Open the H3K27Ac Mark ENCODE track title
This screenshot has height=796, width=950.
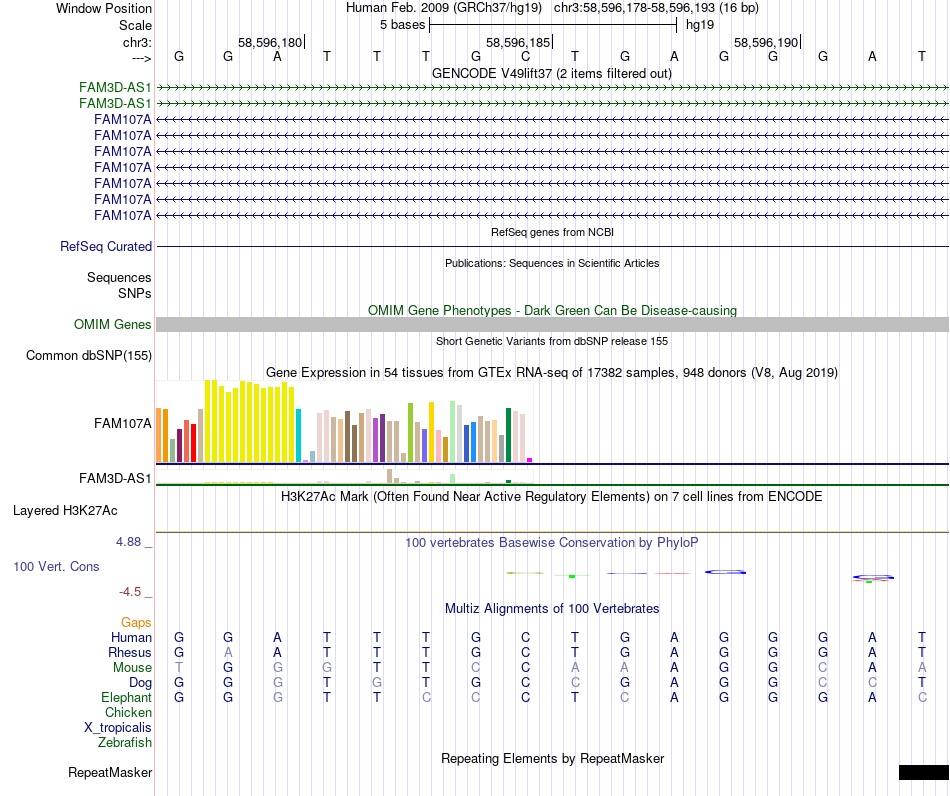[551, 497]
